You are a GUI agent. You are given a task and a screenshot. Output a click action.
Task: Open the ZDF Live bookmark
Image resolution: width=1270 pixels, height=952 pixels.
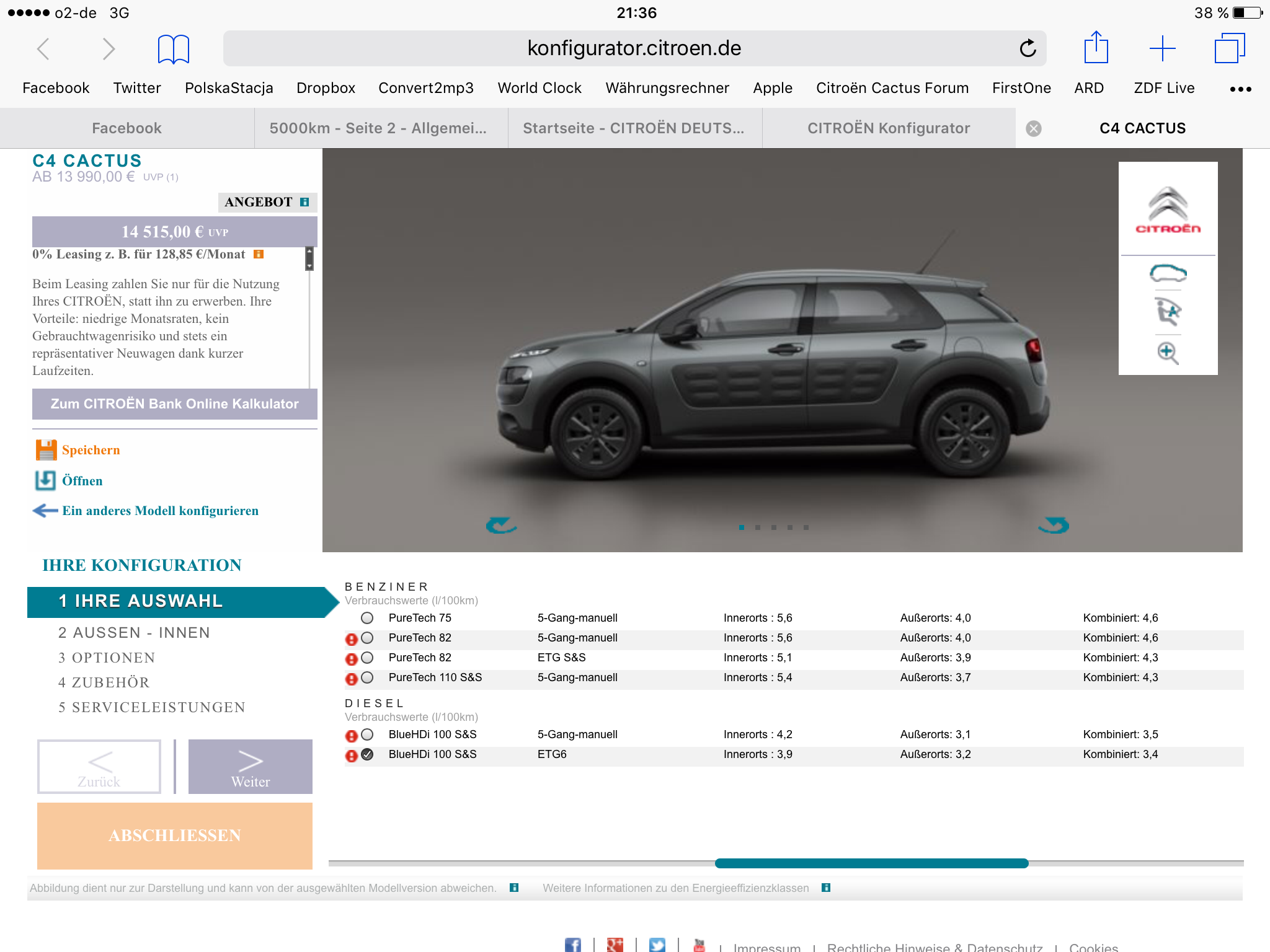coord(1164,88)
